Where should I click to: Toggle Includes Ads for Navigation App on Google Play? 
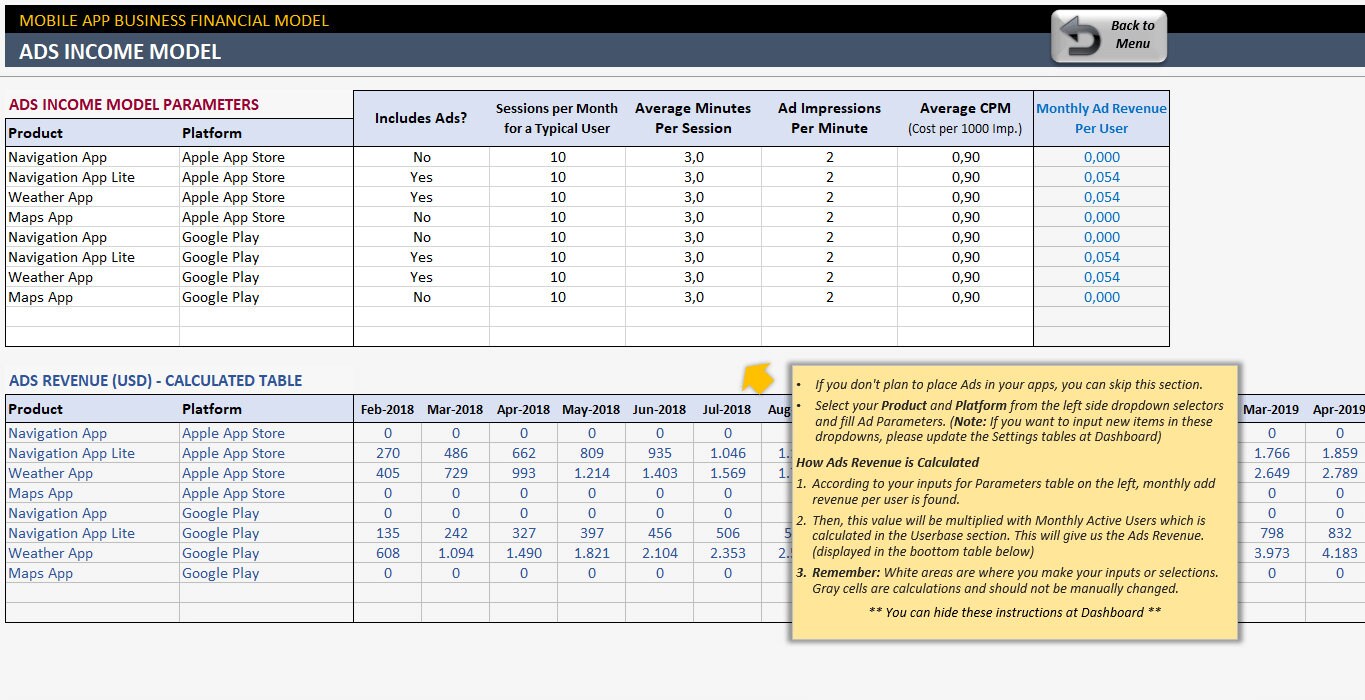pyautogui.click(x=421, y=237)
